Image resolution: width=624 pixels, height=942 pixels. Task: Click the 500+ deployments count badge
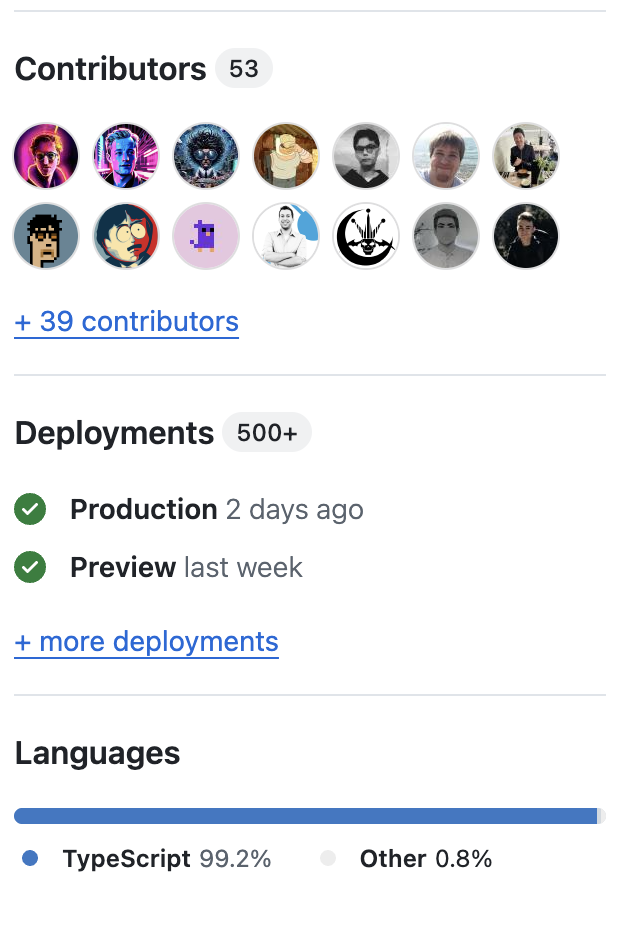tap(267, 433)
